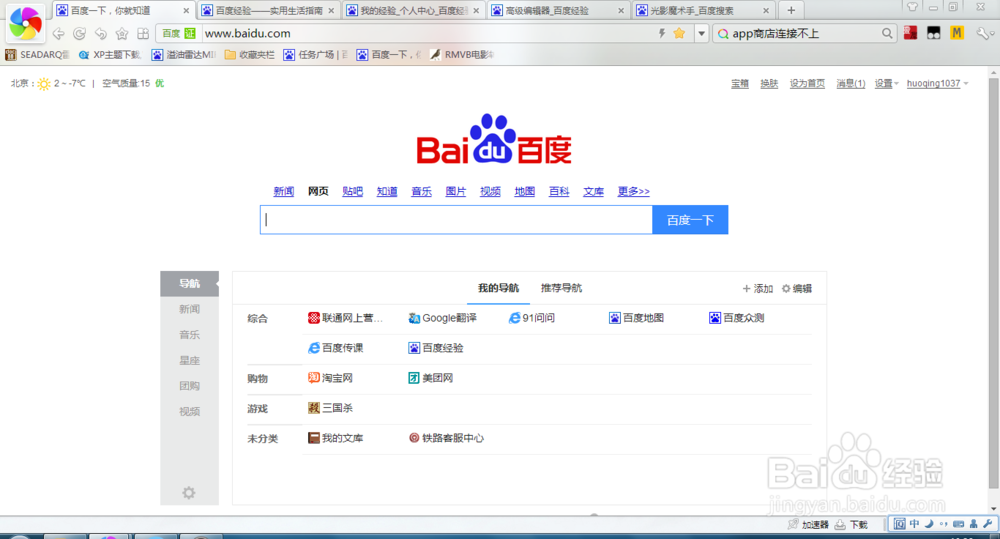Screen dimensions: 1000x539
Task: Open the red extension icon in toolbar
Action: click(910, 33)
